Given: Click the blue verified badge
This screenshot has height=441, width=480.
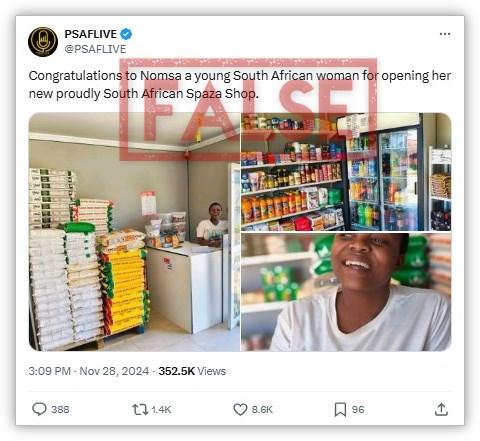Looking at the screenshot, I should coord(126,34).
